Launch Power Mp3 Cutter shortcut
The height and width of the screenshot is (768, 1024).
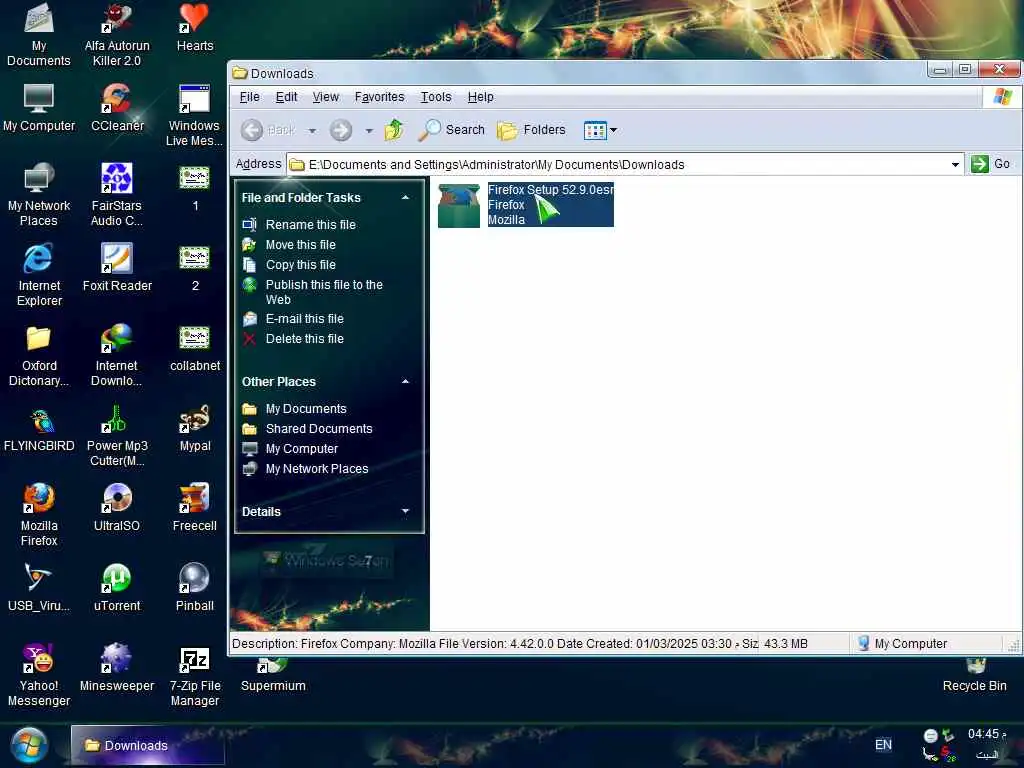117,436
